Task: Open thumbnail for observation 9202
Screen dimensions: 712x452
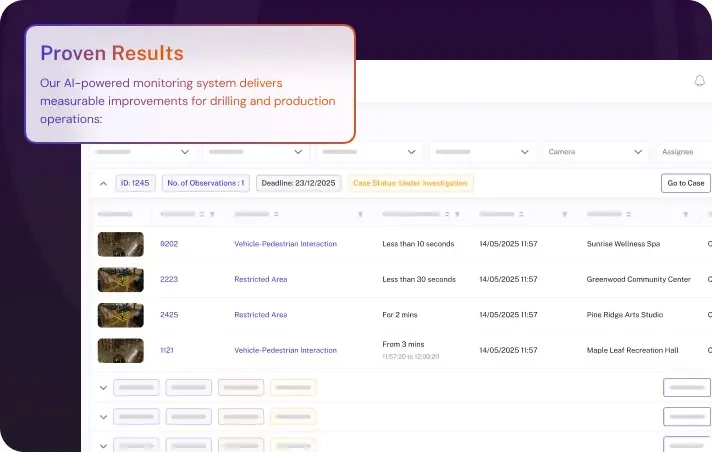Action: coord(121,244)
